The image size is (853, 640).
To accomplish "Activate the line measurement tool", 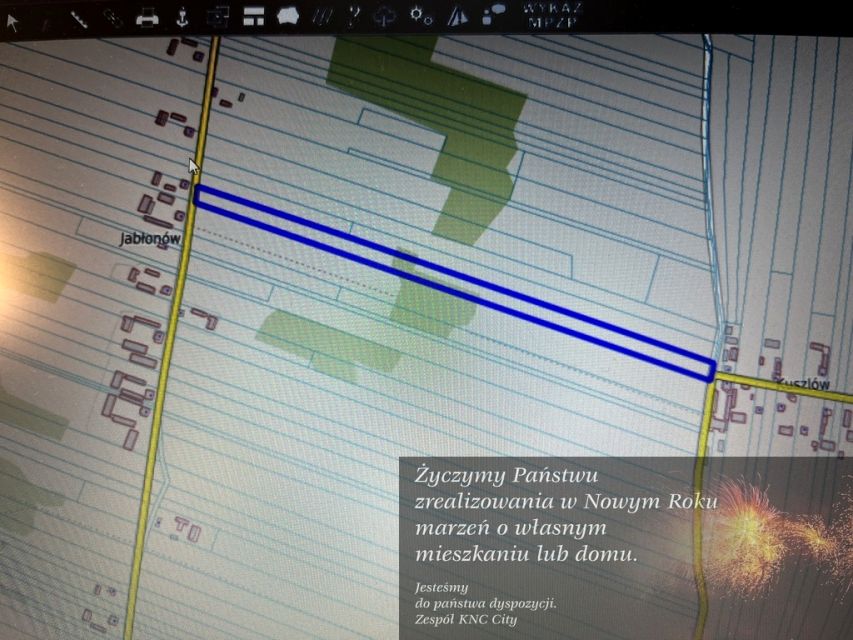I will (x=80, y=19).
